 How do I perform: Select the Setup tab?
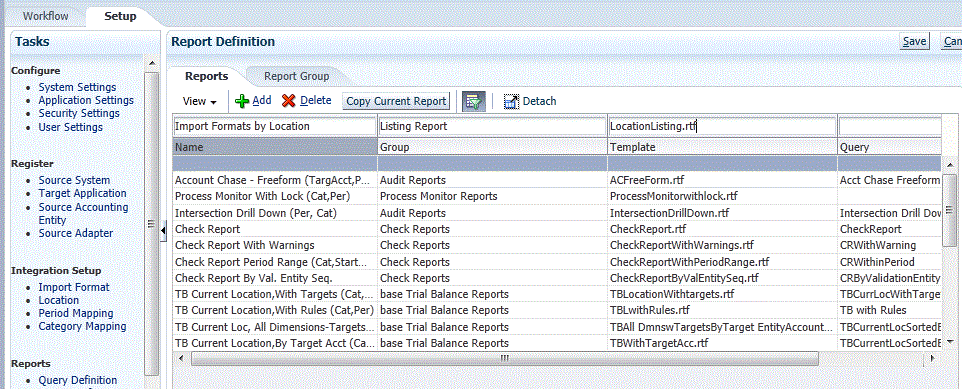(x=120, y=16)
